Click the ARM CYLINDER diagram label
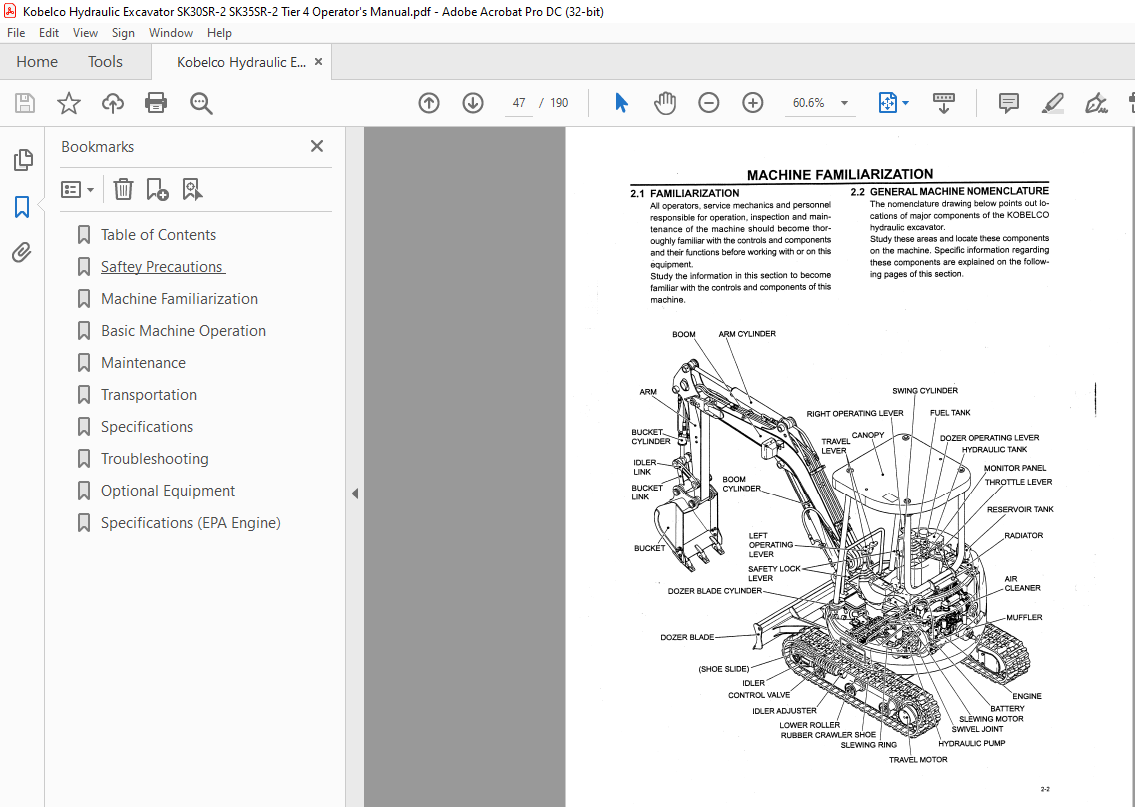This screenshot has width=1135, height=807. pos(747,334)
